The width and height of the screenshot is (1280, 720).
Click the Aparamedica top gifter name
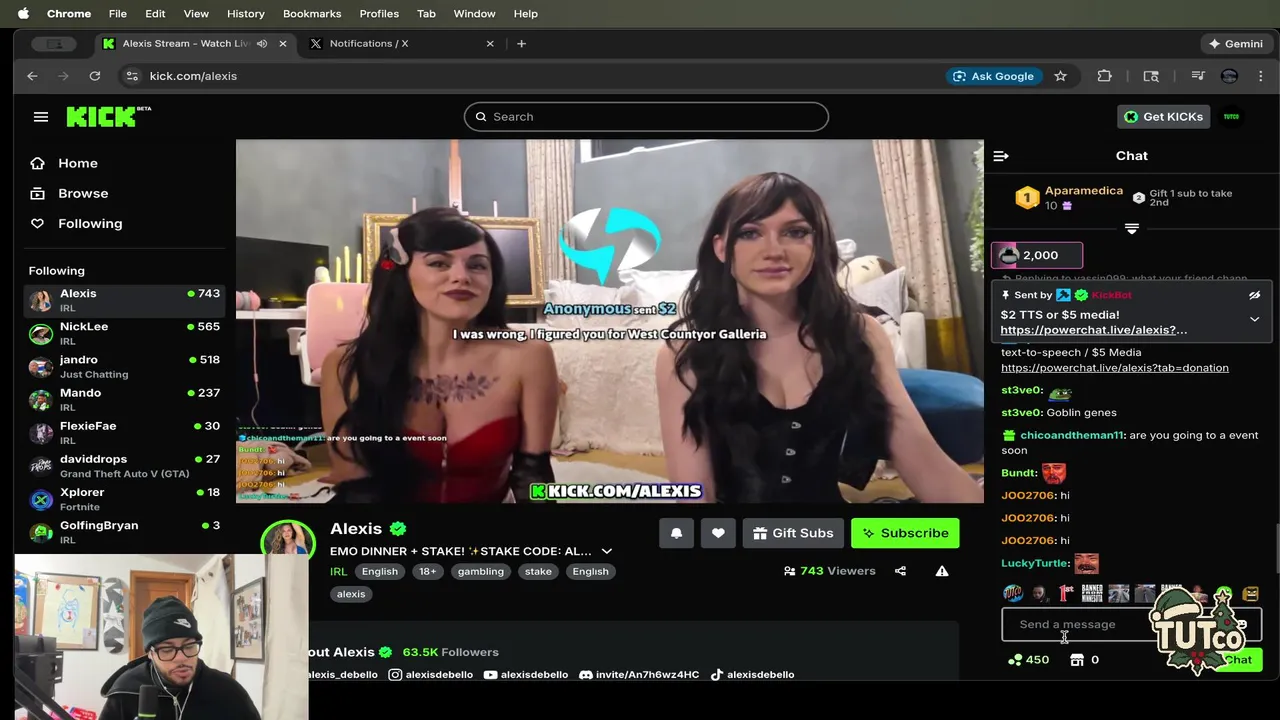(1083, 191)
